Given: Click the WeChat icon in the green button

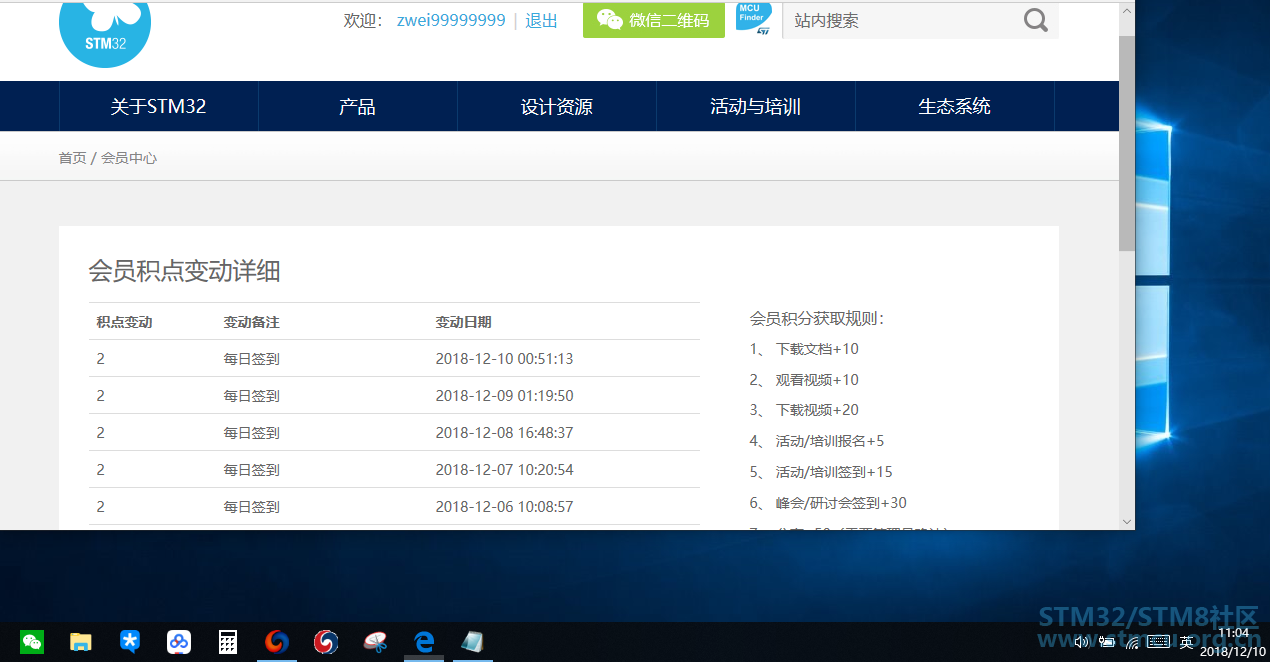Looking at the screenshot, I should [x=610, y=20].
